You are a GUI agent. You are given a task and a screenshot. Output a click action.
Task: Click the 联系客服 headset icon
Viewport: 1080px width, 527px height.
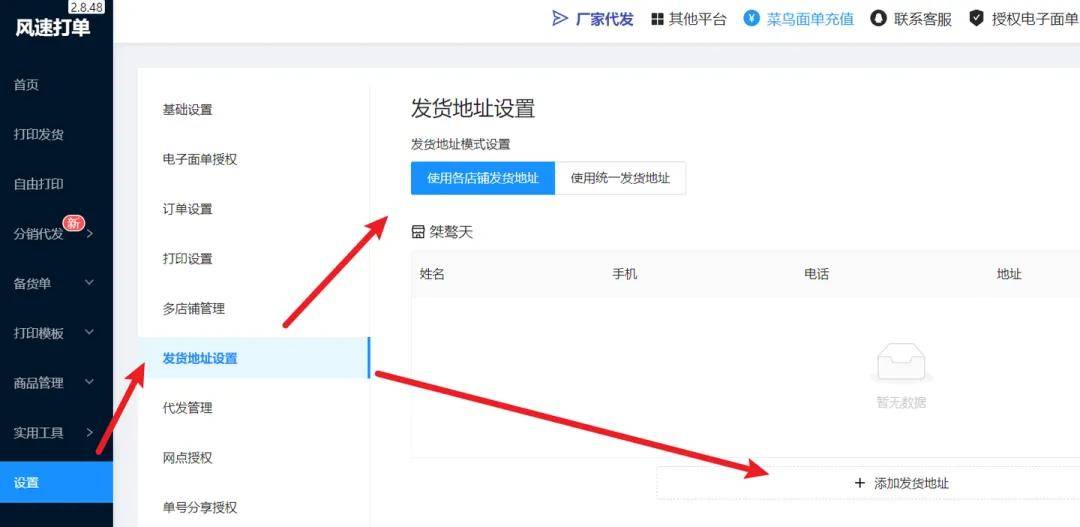[x=878, y=19]
